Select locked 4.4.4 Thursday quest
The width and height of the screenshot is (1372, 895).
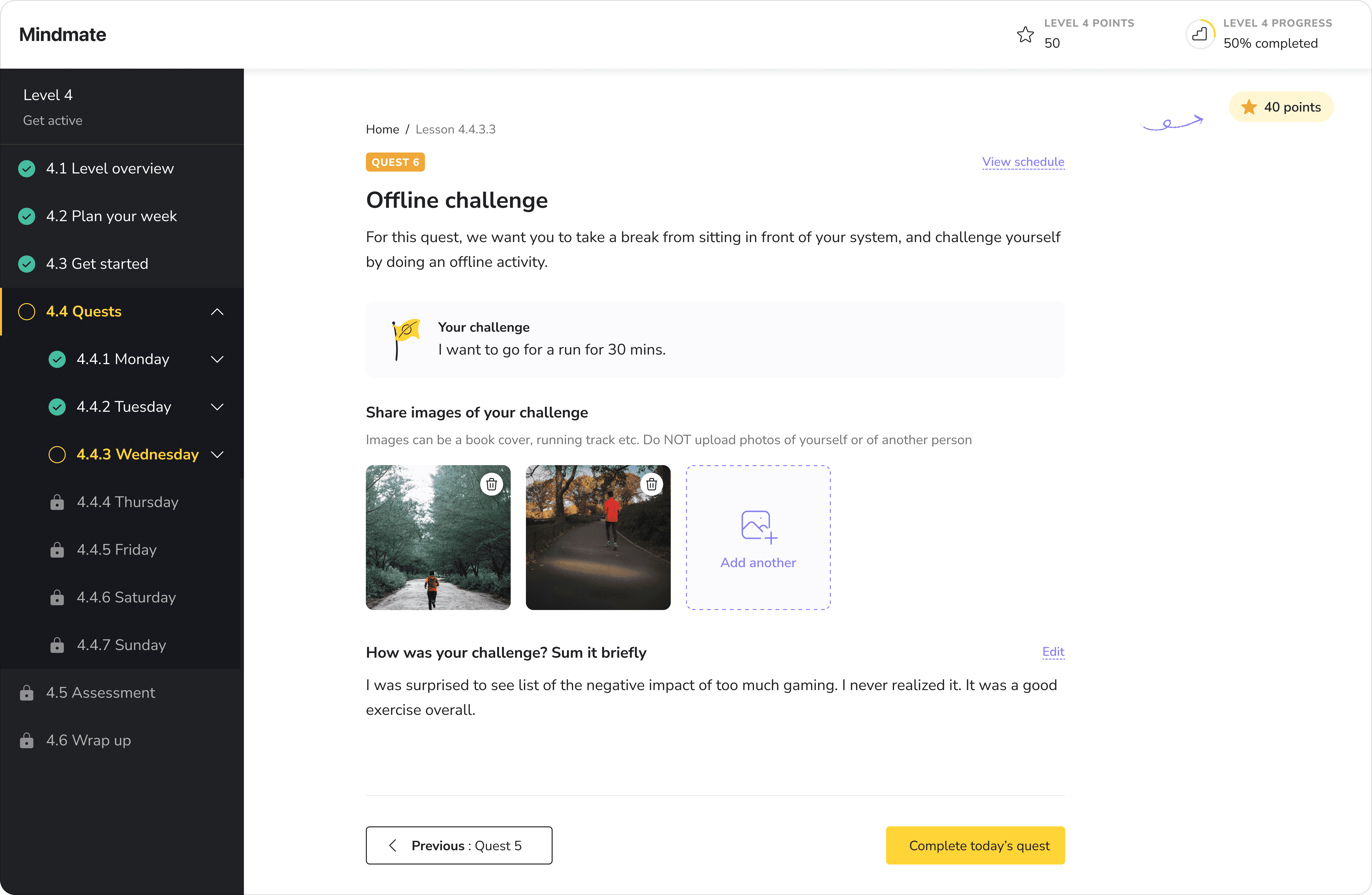pyautogui.click(x=122, y=502)
